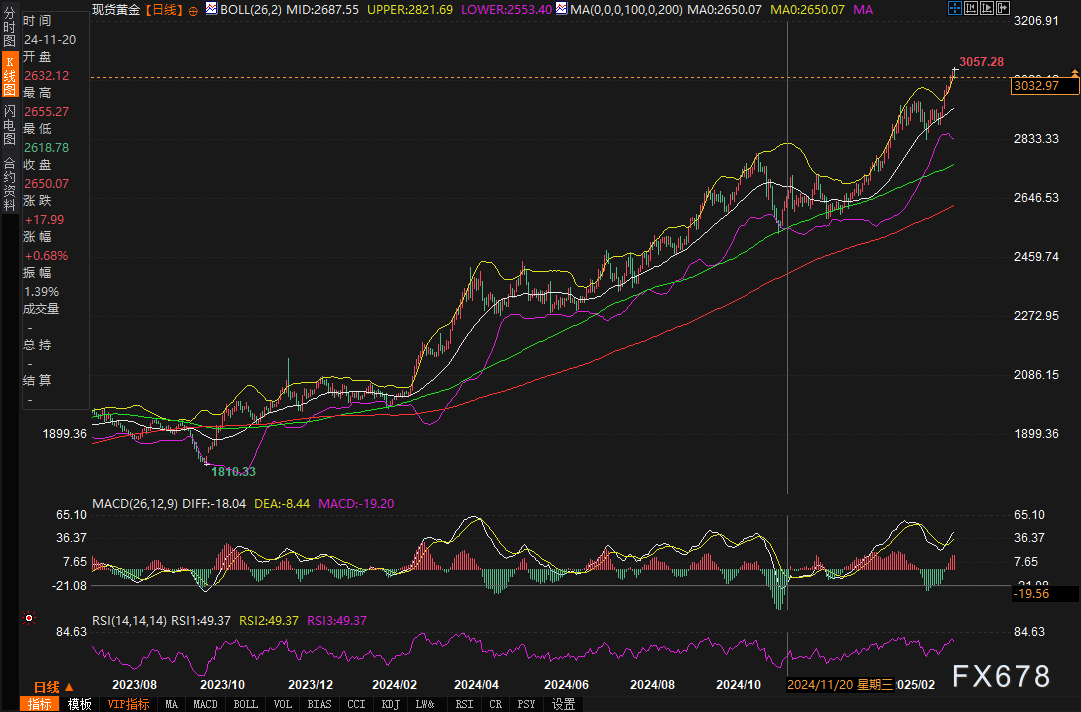The image size is (1081, 712).
Task: Show the VOL indicator
Action: tap(283, 704)
